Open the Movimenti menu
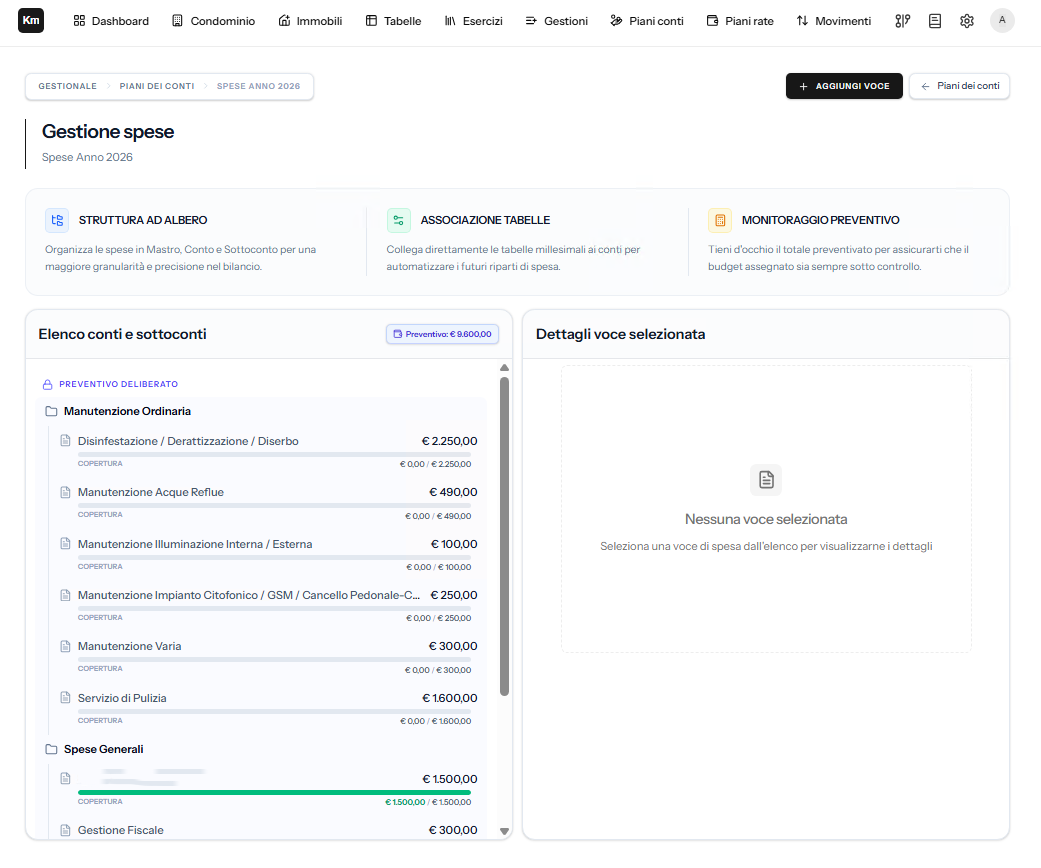This screenshot has width=1041, height=868. pyautogui.click(x=833, y=21)
